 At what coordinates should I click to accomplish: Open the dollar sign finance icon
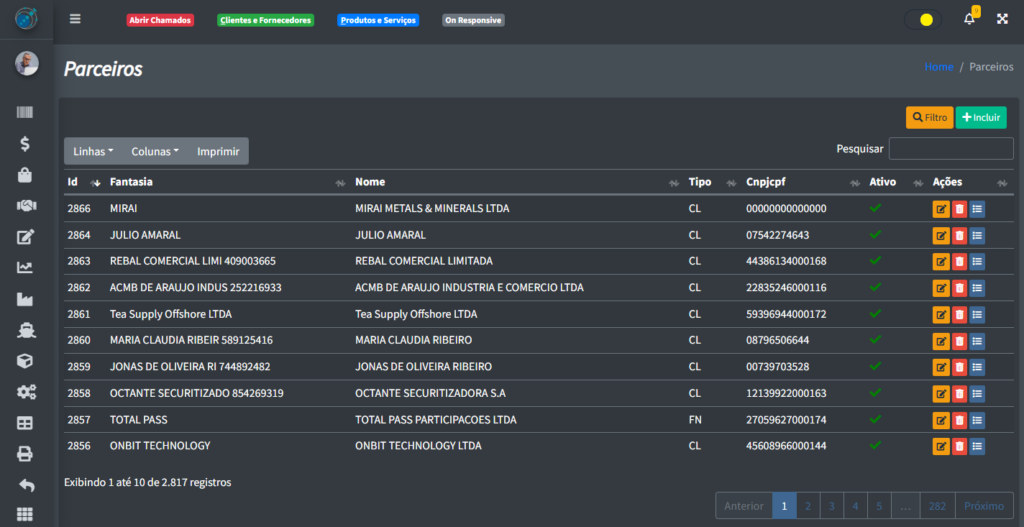[x=25, y=144]
